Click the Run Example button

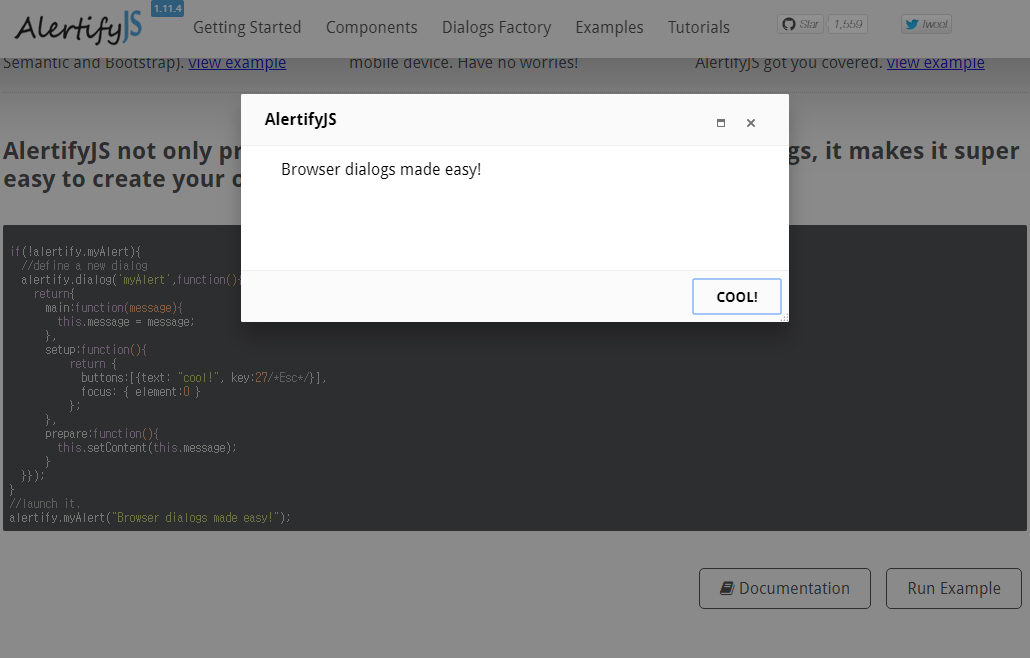tap(954, 588)
